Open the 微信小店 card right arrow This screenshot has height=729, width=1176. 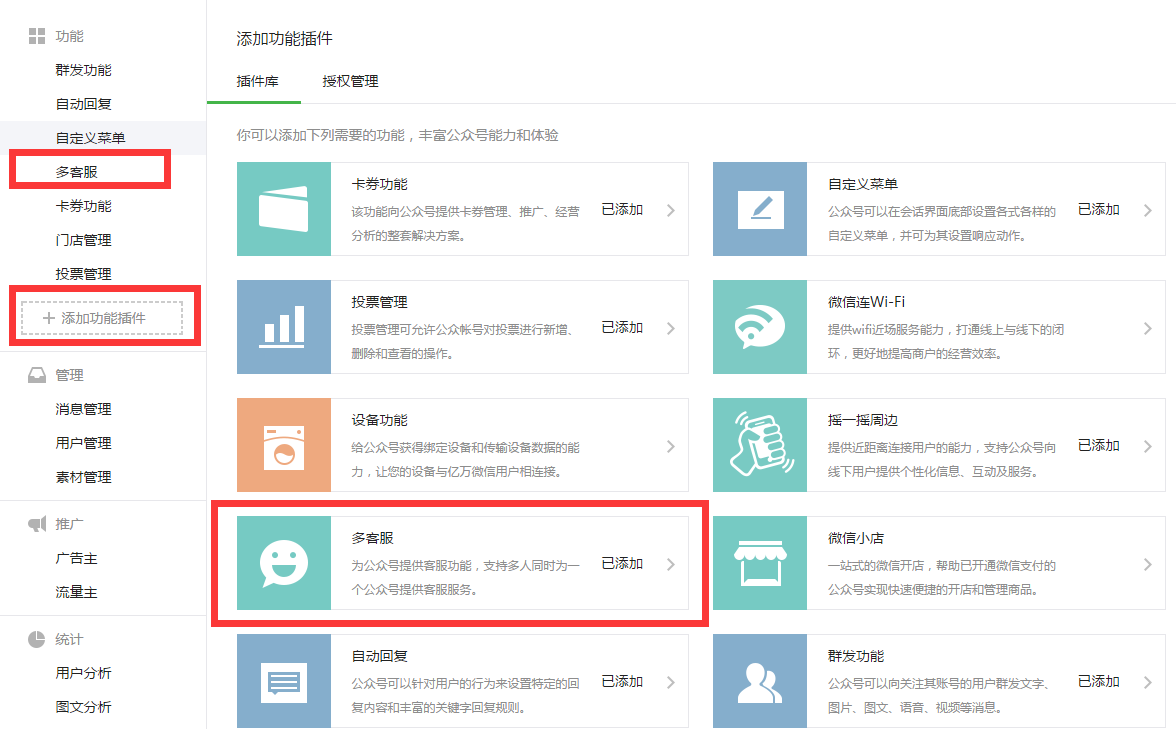[x=1147, y=564]
